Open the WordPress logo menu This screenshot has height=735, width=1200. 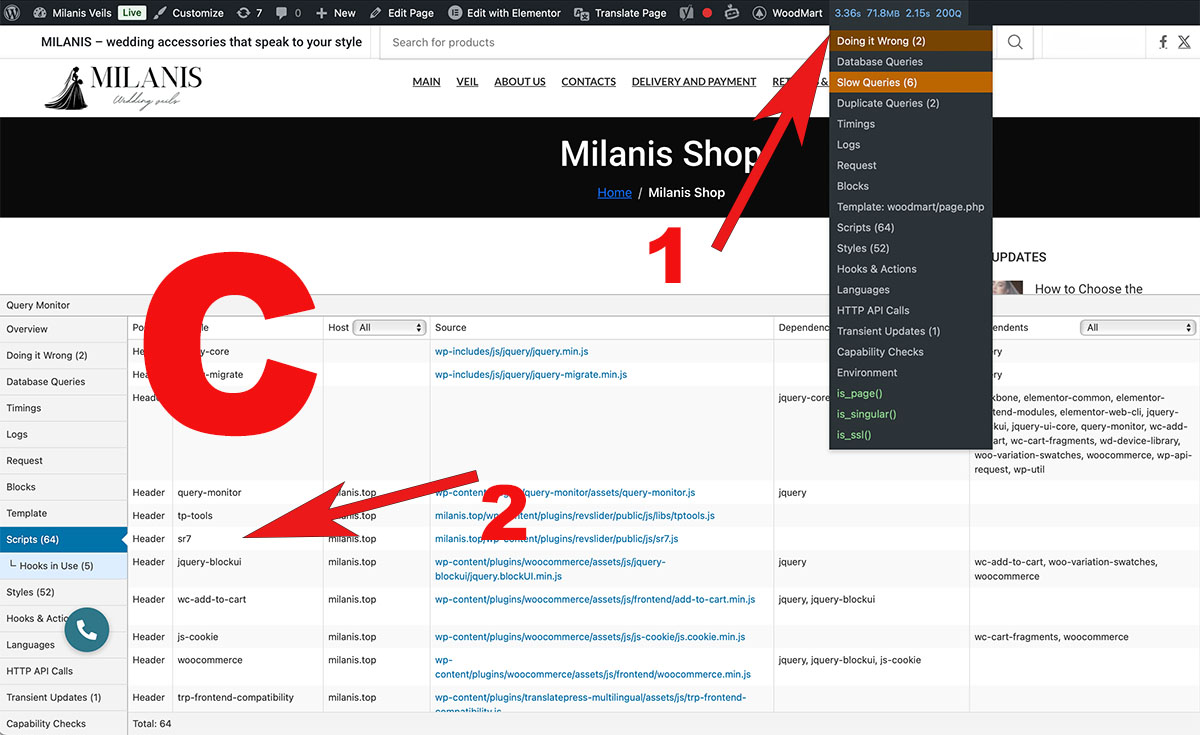13,13
